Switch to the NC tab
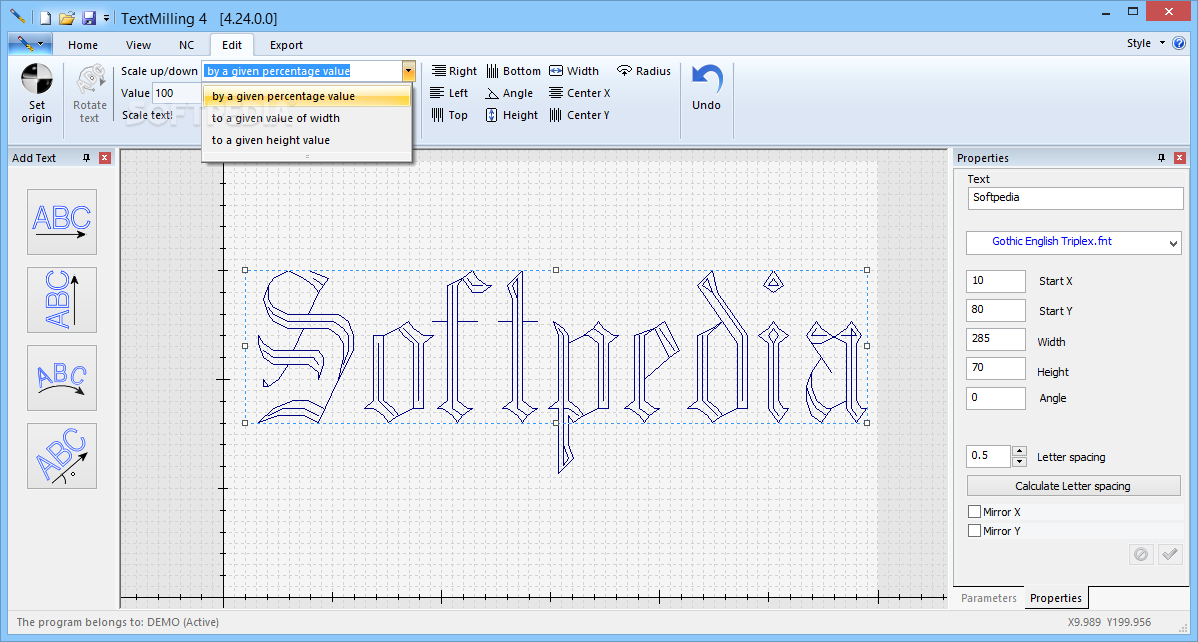The width and height of the screenshot is (1198, 642). point(186,45)
